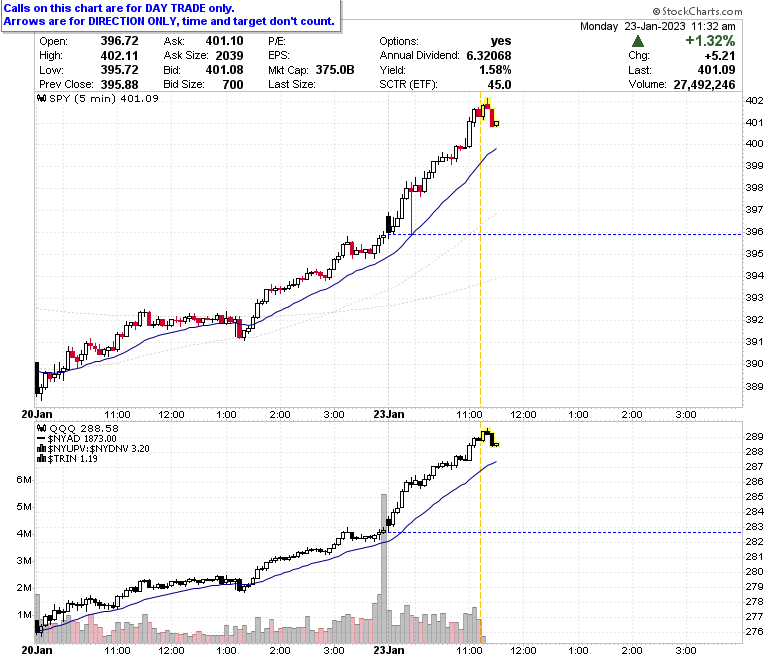Click the tallest gray volume bar in QQQ panel
The width and height of the screenshot is (780, 659).
(384, 568)
